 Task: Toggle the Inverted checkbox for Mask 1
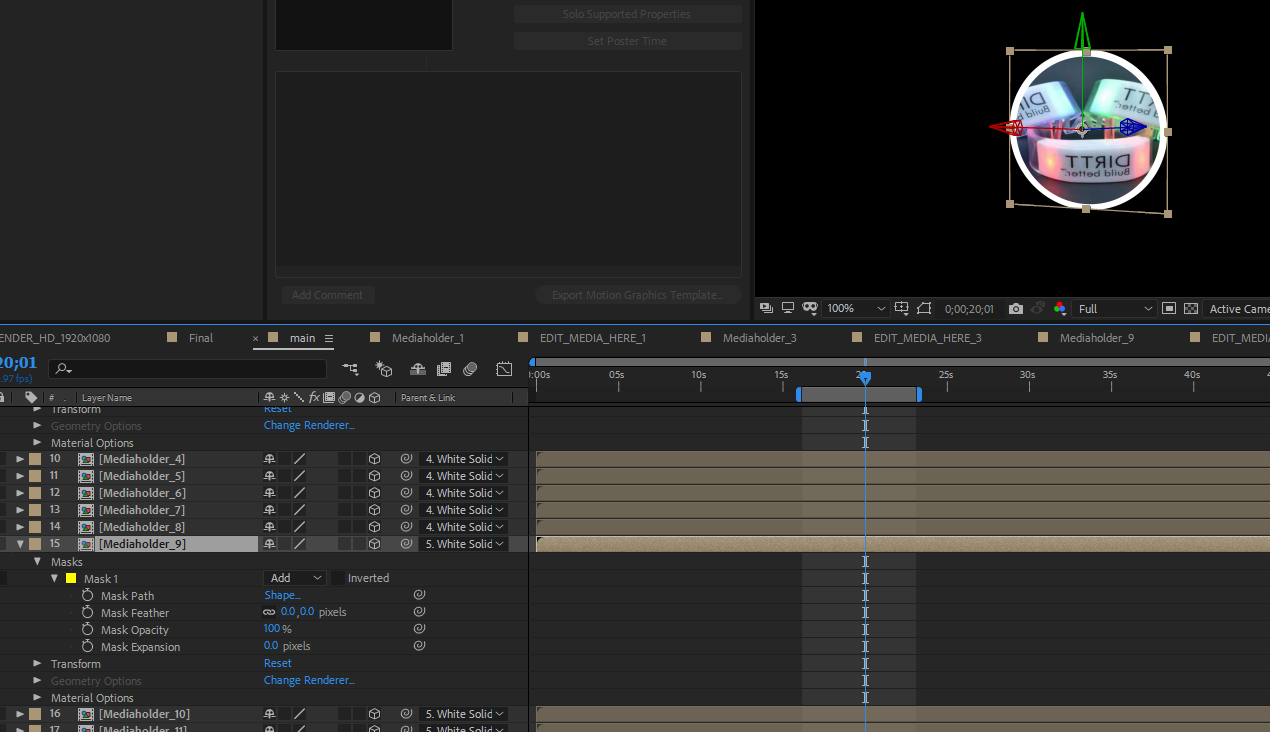338,578
